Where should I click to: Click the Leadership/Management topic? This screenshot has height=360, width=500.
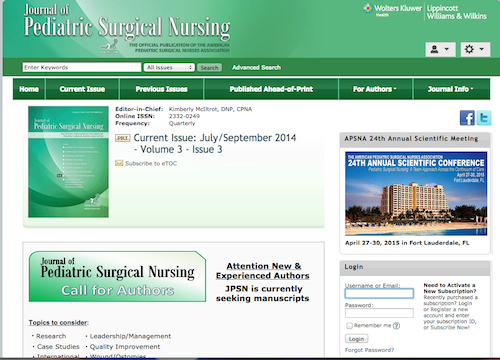coord(130,336)
